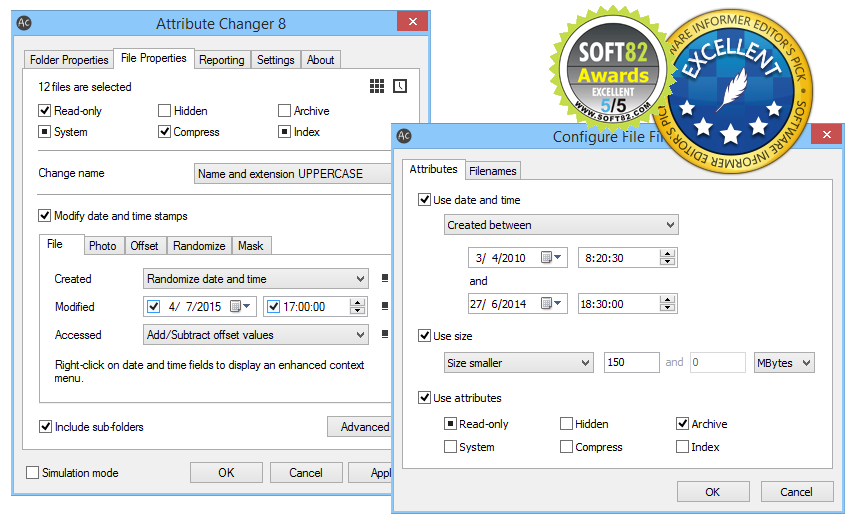
Task: Click Cancel in Configure File Filter dialog
Action: pos(796,492)
